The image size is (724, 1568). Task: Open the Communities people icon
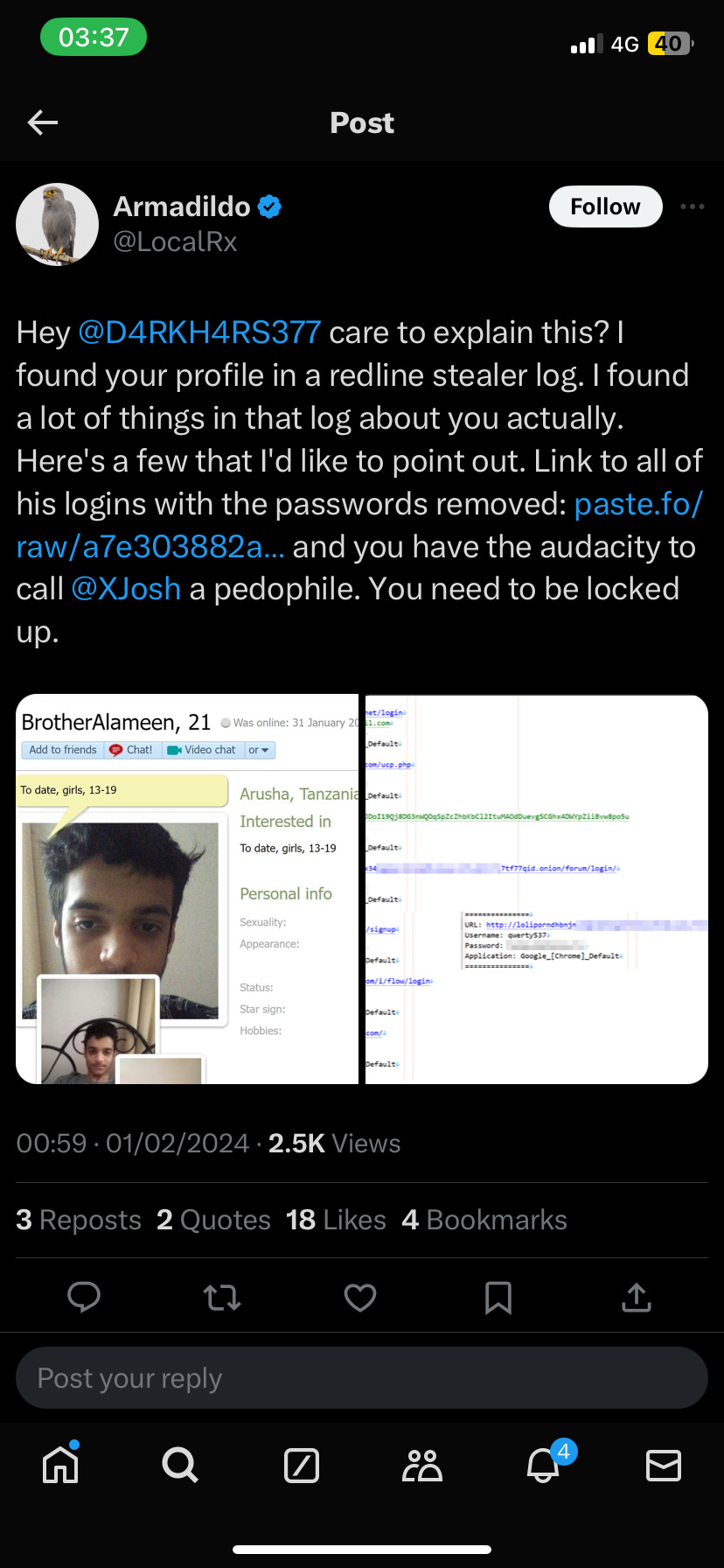tap(422, 1466)
